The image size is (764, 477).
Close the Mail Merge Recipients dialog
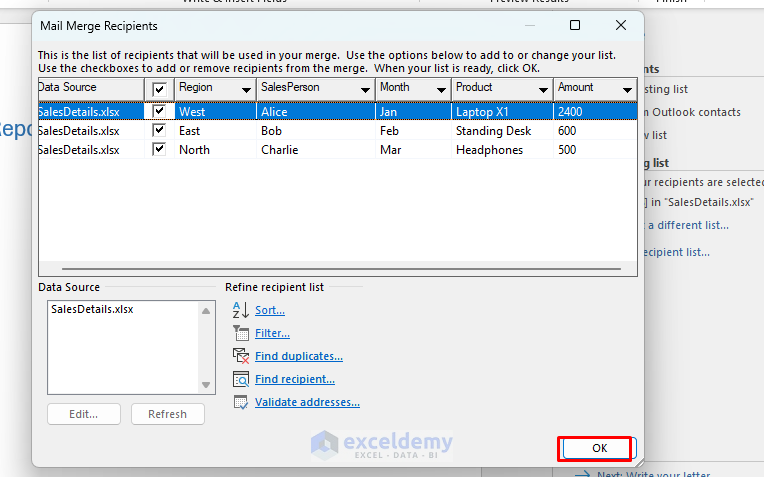click(621, 25)
